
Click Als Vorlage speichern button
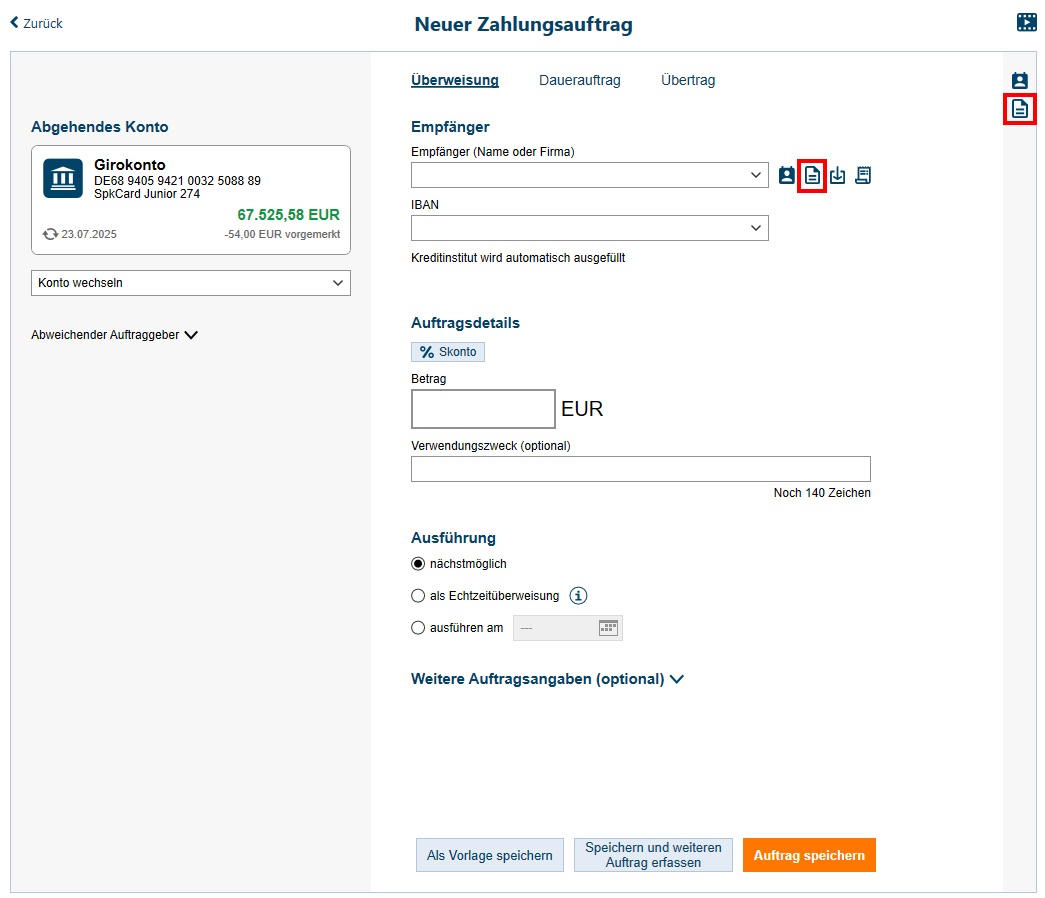coord(490,855)
